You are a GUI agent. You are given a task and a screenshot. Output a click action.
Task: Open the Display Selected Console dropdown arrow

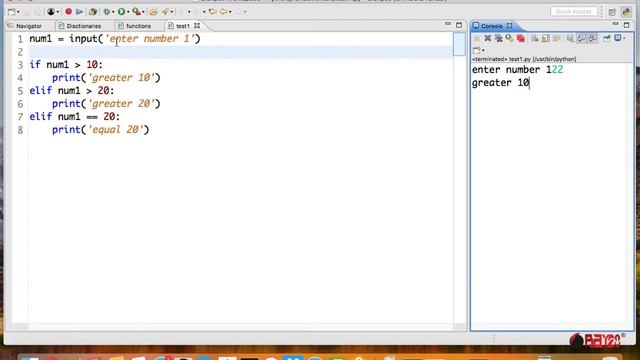pyautogui.click(x=624, y=38)
